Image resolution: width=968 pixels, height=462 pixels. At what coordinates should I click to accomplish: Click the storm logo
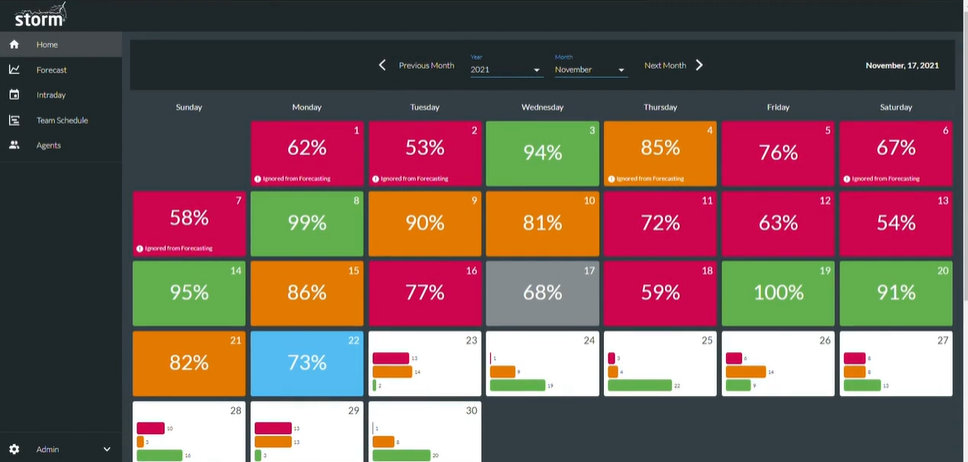point(40,14)
